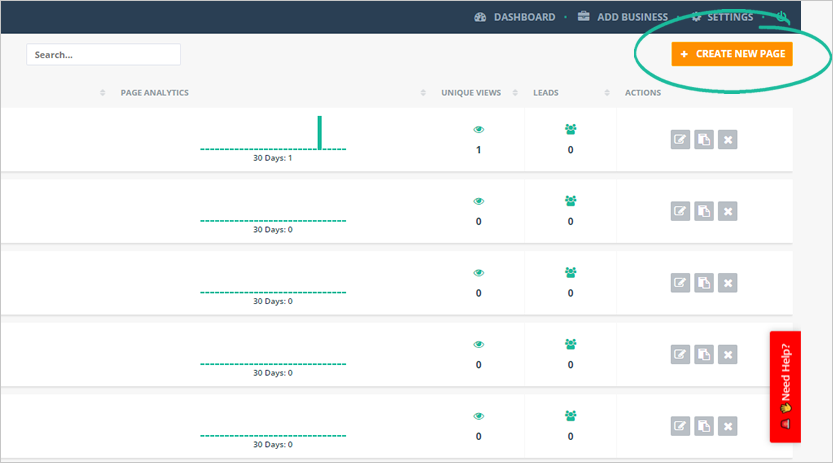Click the 30-day analytics bar in first row

click(x=320, y=132)
